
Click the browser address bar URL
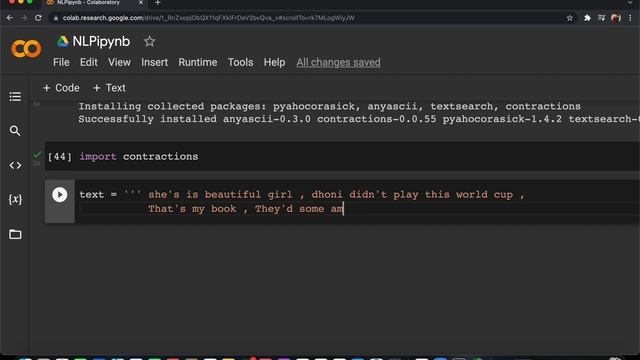208,18
